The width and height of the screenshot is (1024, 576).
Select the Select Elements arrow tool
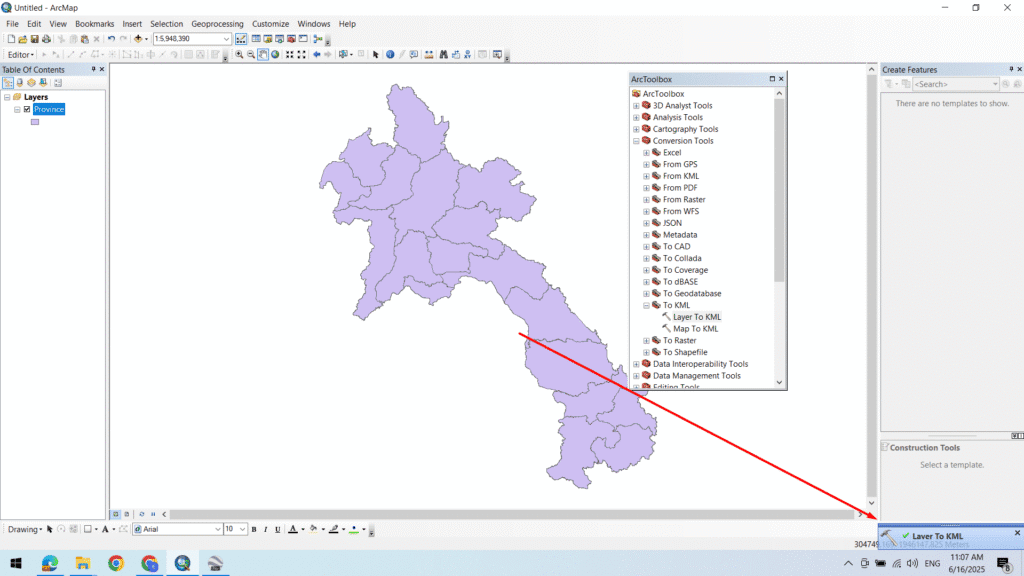click(x=376, y=55)
